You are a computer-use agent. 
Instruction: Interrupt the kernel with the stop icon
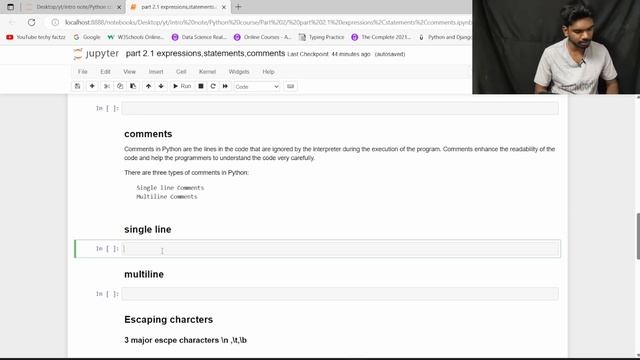click(201, 87)
